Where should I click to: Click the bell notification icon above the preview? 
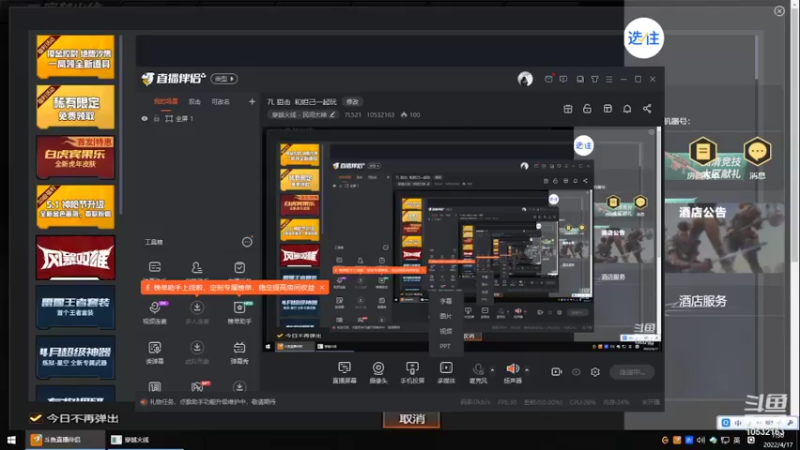click(627, 109)
